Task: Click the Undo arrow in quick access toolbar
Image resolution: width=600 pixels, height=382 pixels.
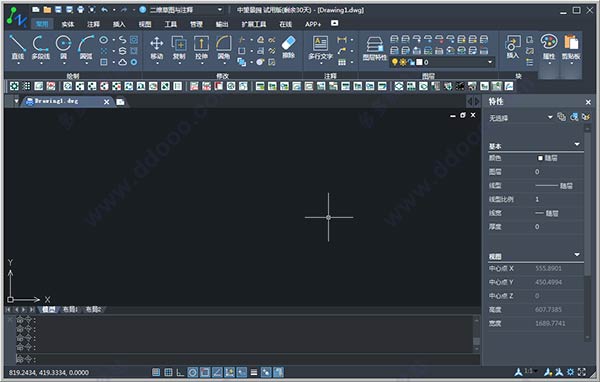Action: pos(104,10)
